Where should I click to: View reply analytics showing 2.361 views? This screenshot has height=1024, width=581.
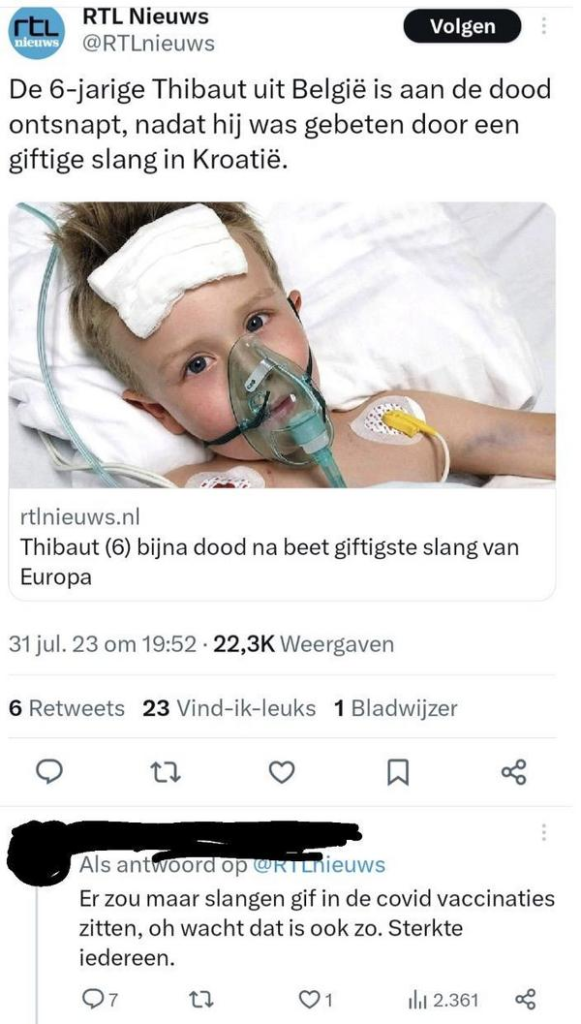click(x=443, y=1000)
